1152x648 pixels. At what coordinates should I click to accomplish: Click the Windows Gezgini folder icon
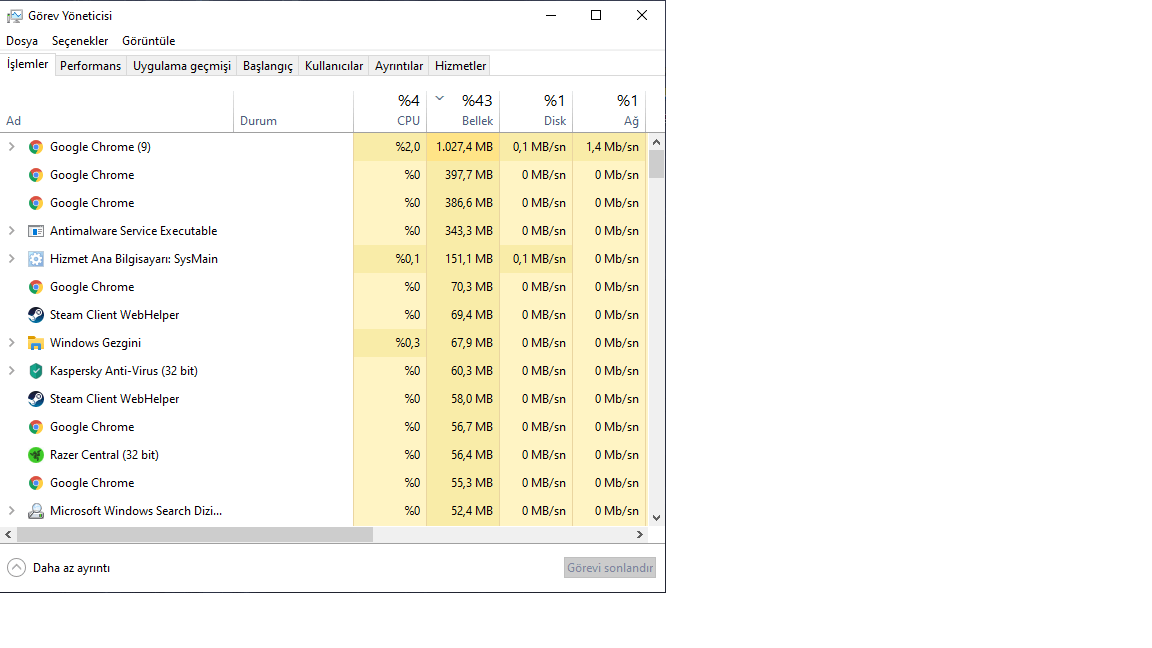click(35, 343)
